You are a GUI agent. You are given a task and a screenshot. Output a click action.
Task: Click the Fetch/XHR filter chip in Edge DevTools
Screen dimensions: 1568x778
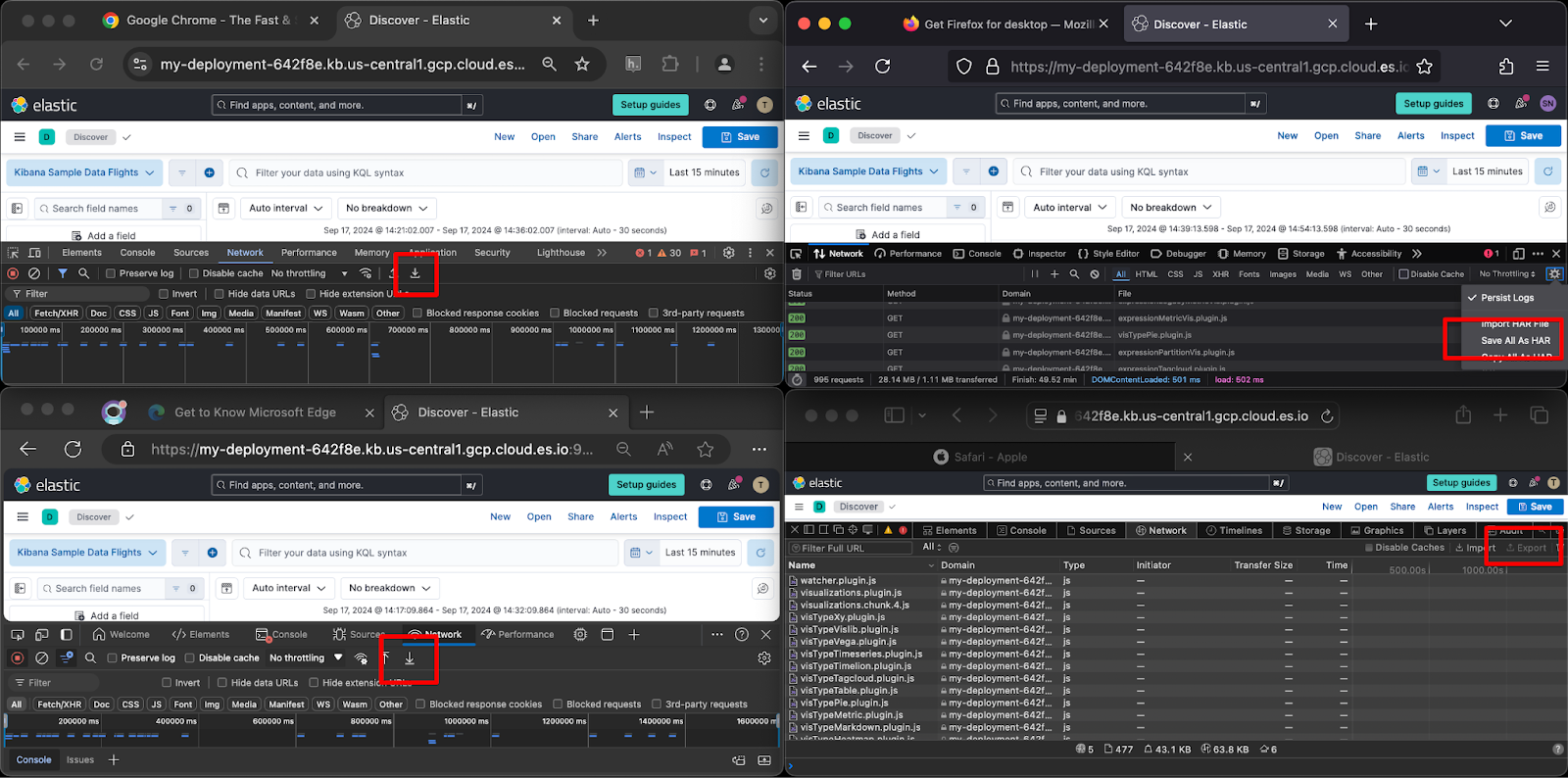[x=59, y=704]
